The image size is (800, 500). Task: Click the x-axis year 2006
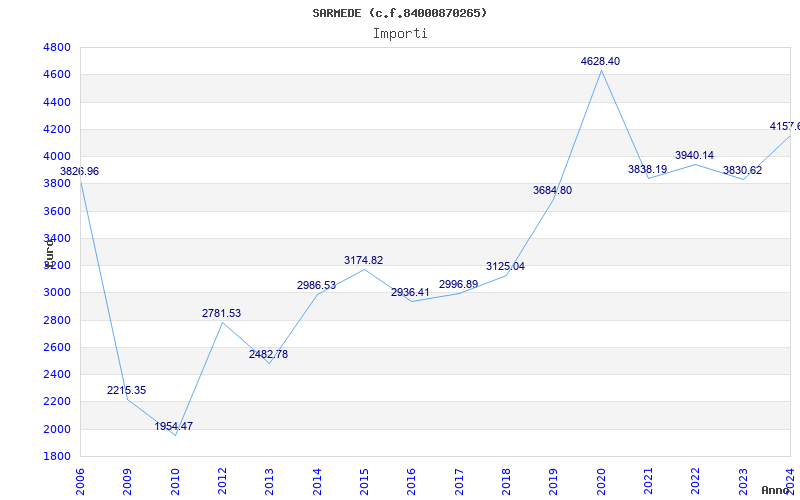80,482
